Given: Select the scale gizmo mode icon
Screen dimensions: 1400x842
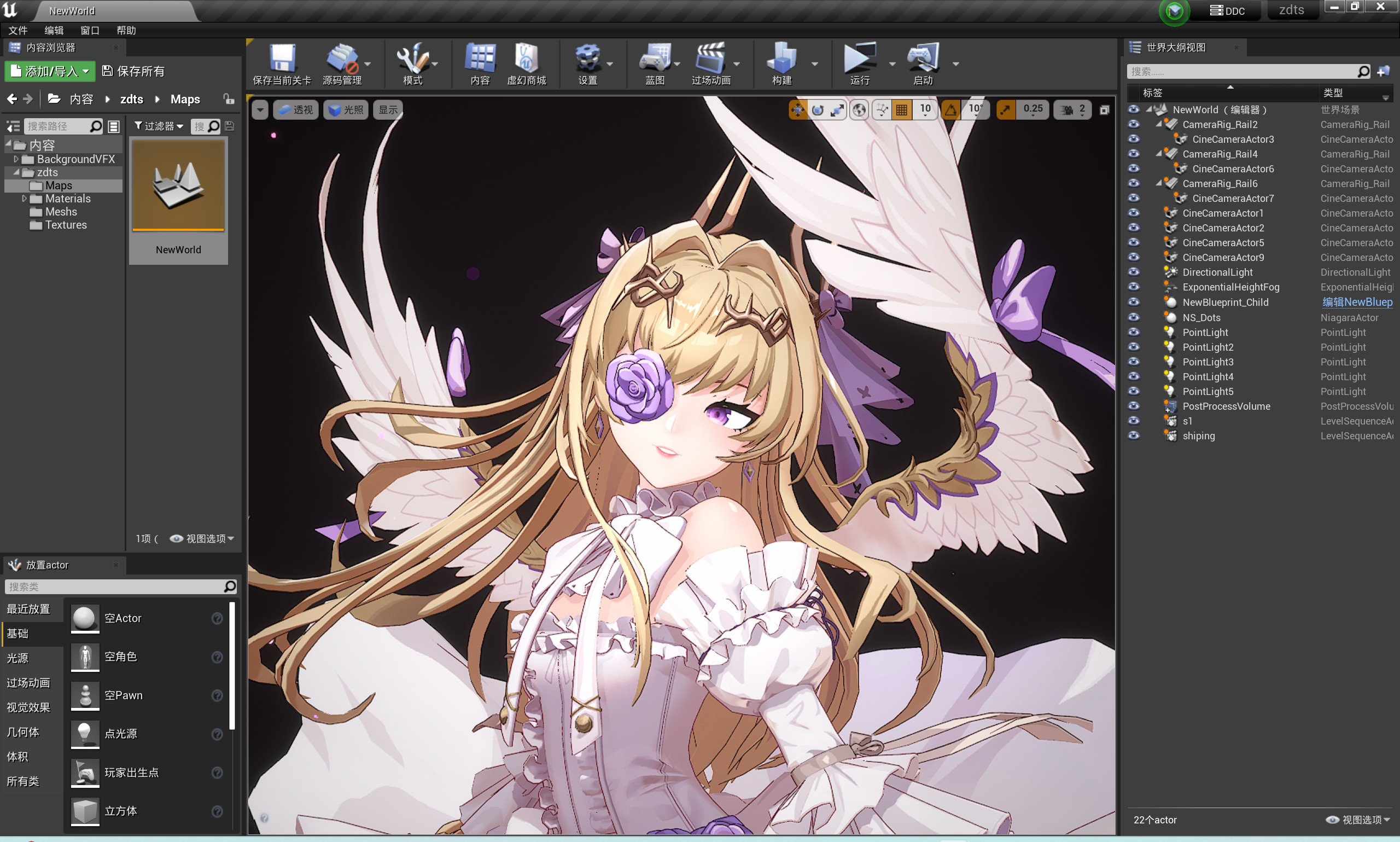Looking at the screenshot, I should [837, 109].
